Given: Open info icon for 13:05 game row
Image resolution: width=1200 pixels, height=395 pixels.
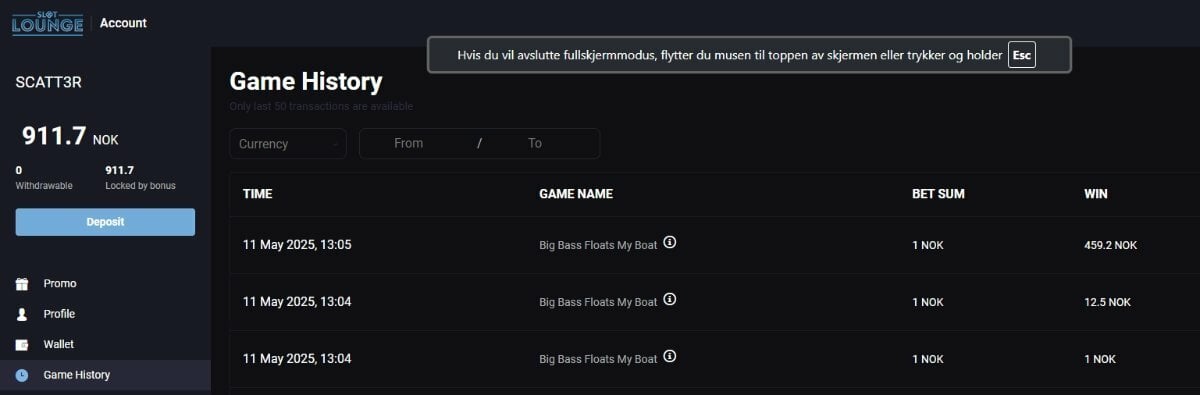Looking at the screenshot, I should click(x=670, y=242).
